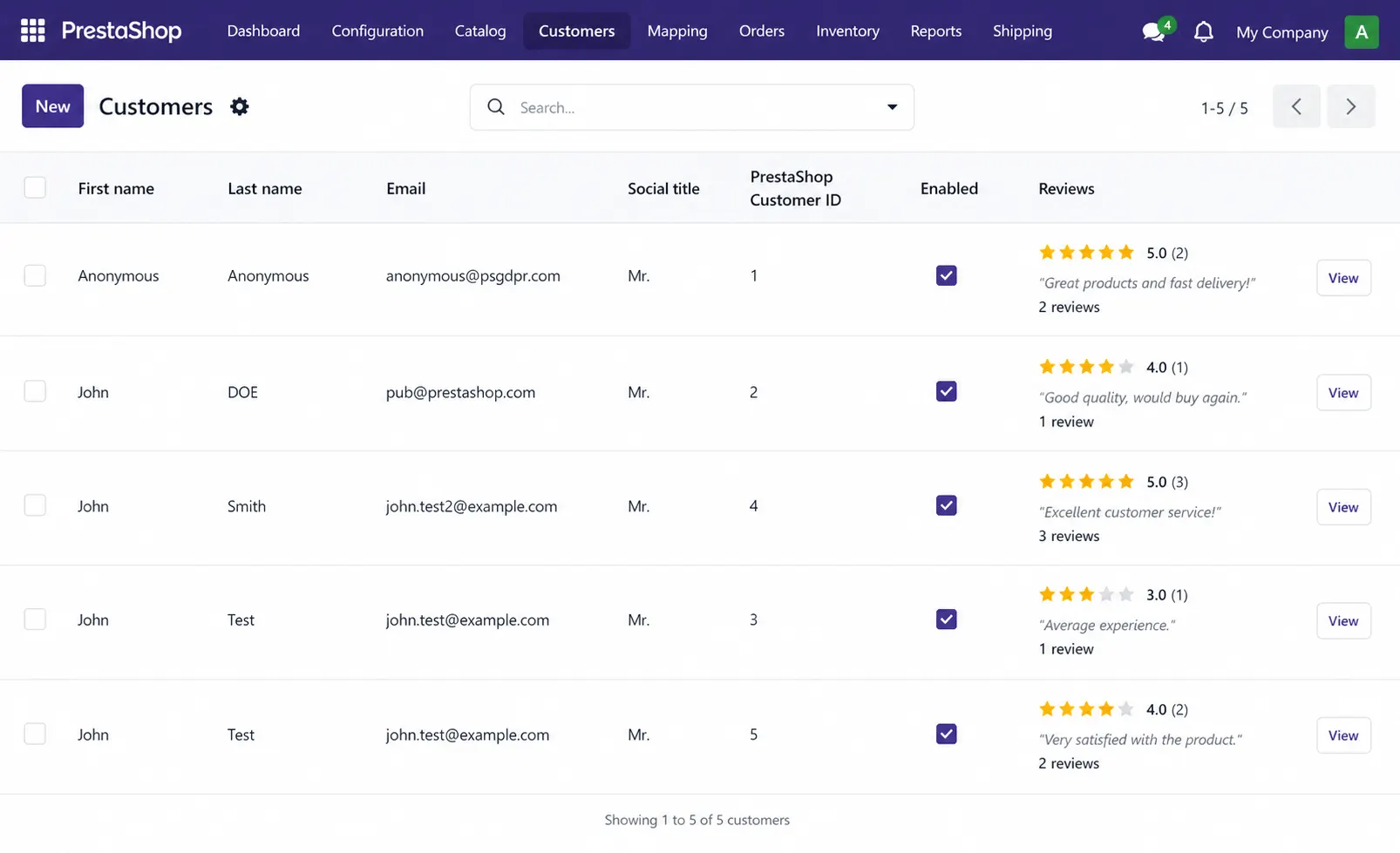Viewport: 1400px width, 853px height.
Task: Toggle Enabled for John Smith
Action: pos(946,505)
